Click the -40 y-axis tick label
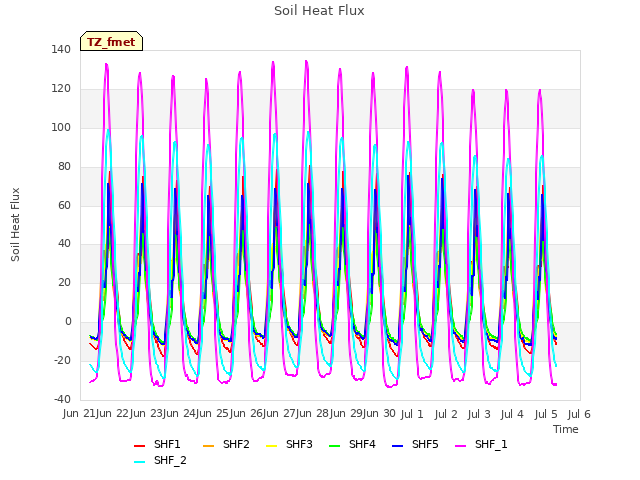640x480 pixels. click(63, 399)
